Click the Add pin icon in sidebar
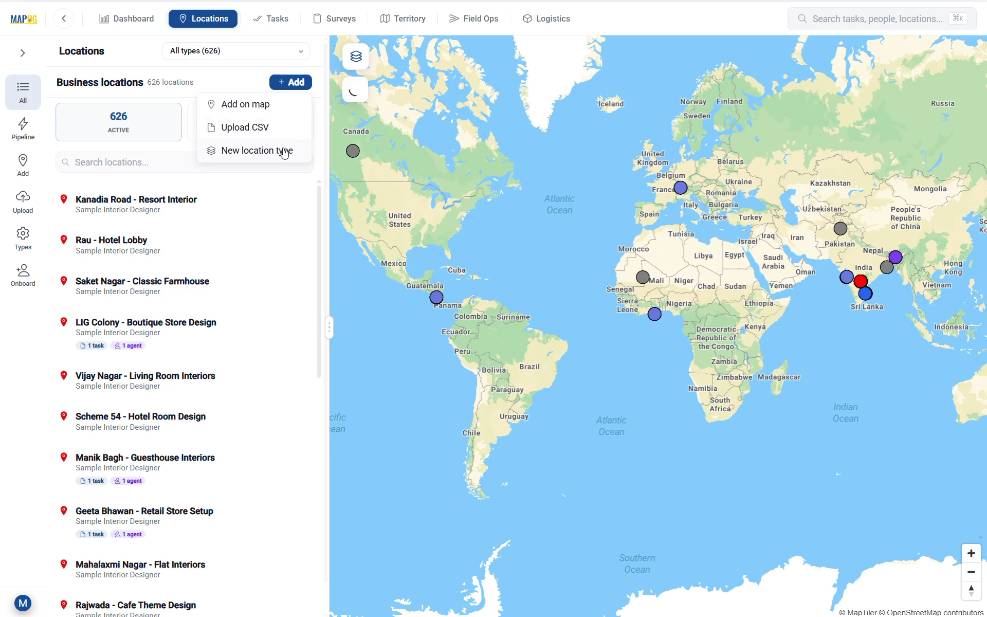This screenshot has width=987, height=617. tap(23, 165)
